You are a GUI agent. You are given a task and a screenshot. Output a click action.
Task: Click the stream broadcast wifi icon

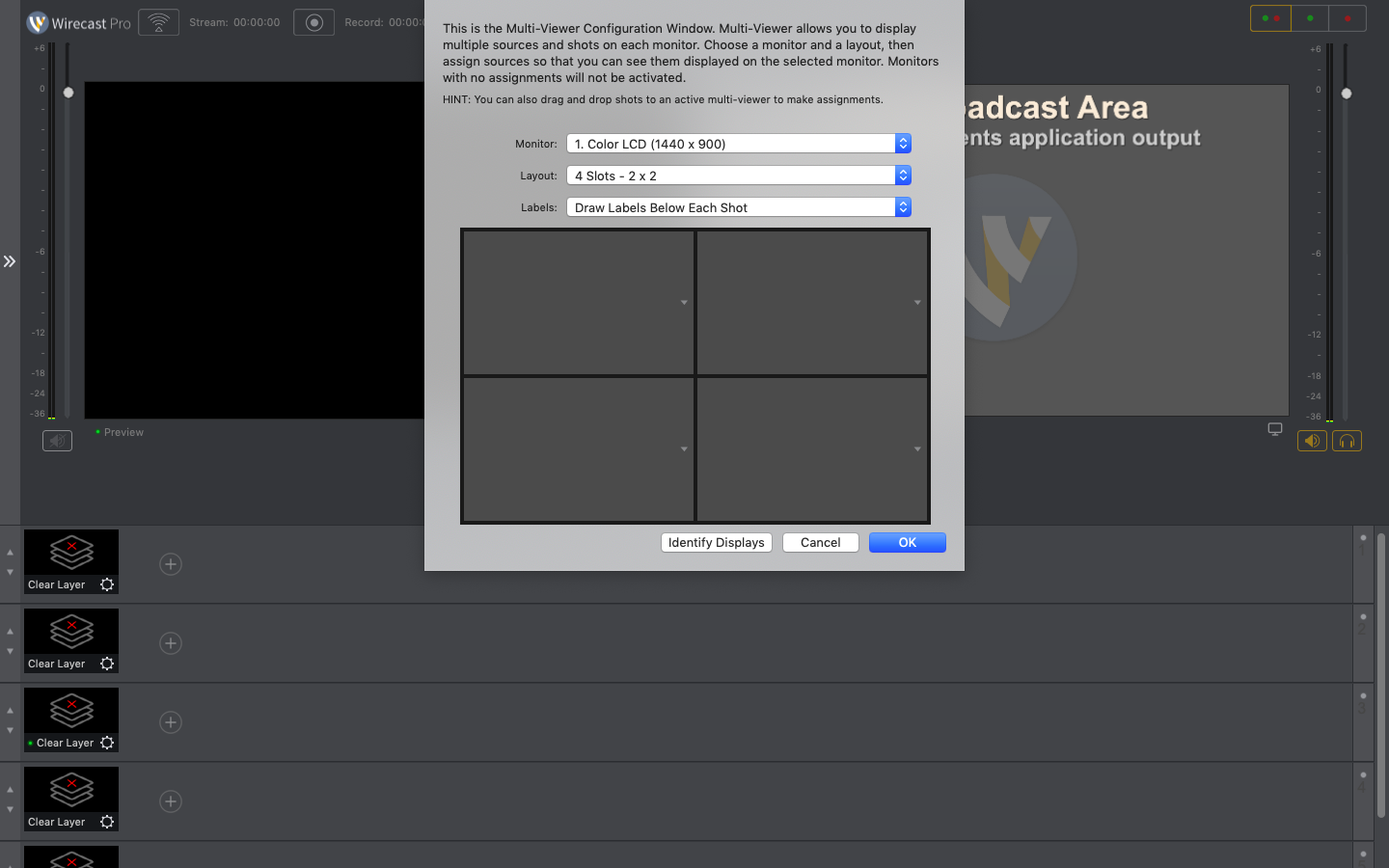158,22
